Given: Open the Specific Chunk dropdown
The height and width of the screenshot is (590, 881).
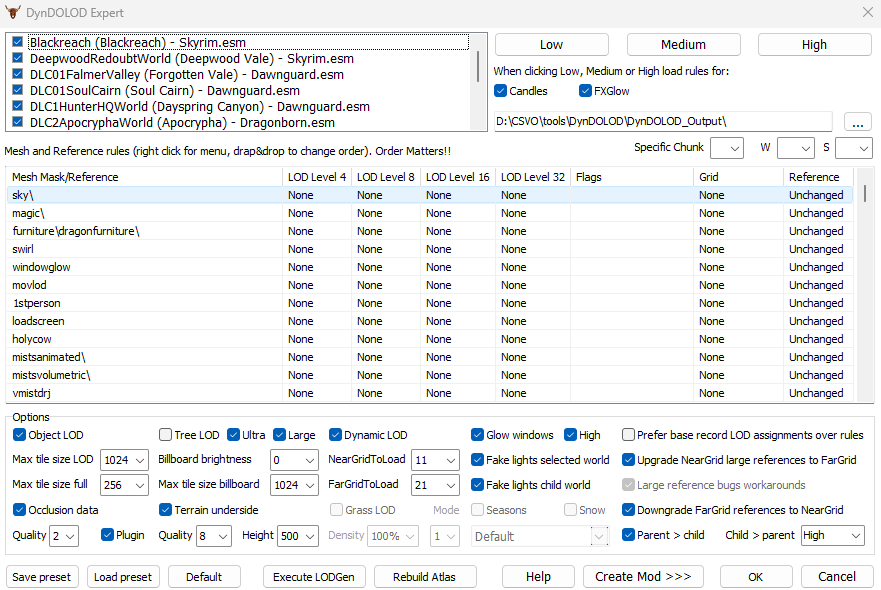Looking at the screenshot, I should (x=726, y=148).
